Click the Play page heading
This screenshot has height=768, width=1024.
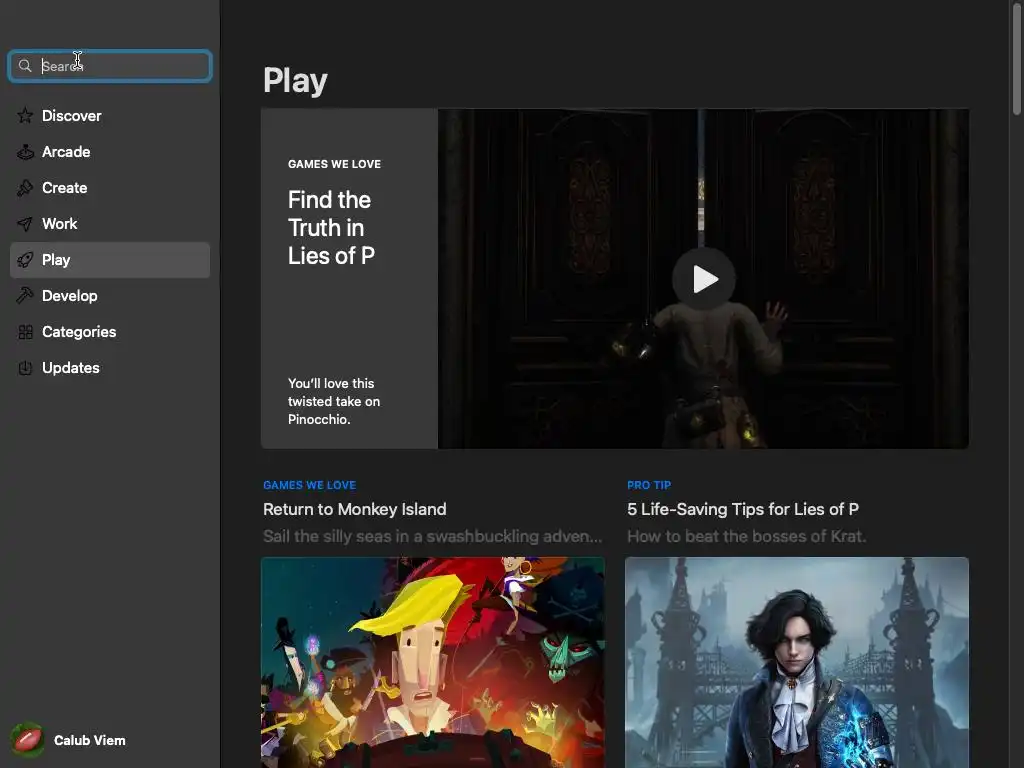(295, 81)
